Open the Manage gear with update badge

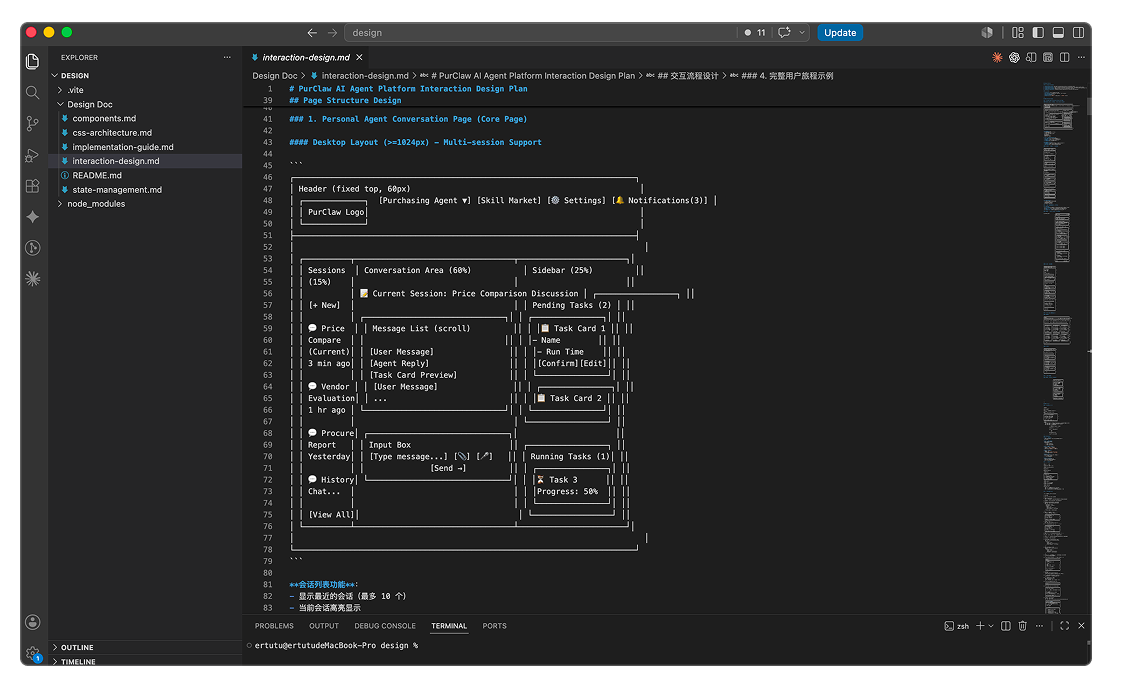click(33, 653)
